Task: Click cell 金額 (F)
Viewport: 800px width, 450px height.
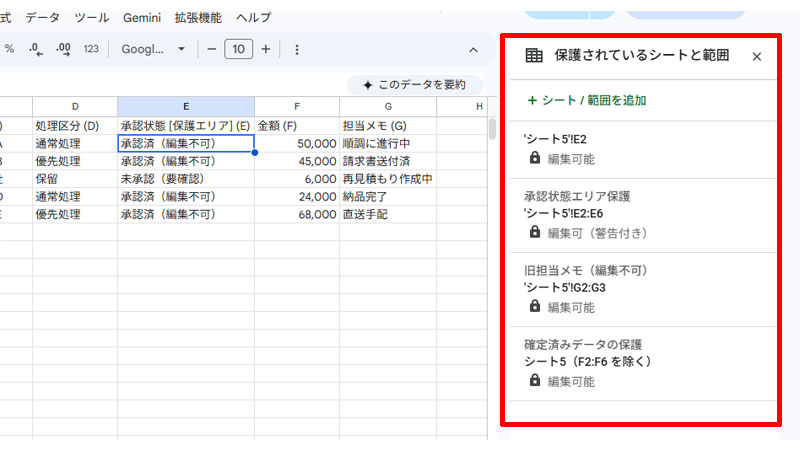Action: point(297,126)
